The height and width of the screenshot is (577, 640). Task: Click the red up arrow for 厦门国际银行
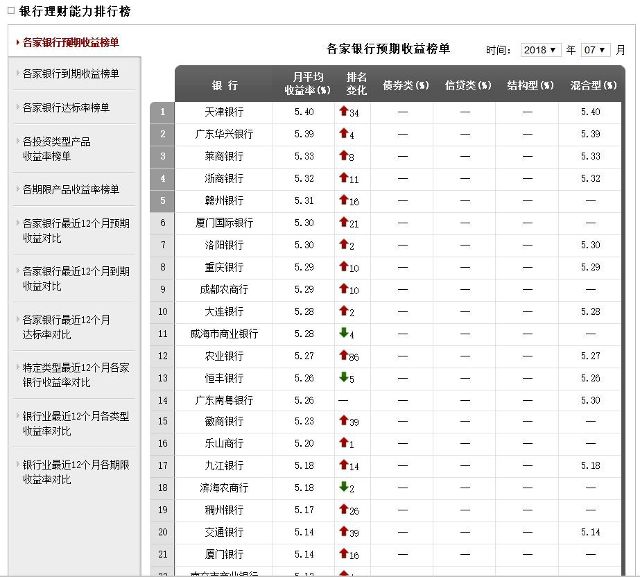pos(344,222)
